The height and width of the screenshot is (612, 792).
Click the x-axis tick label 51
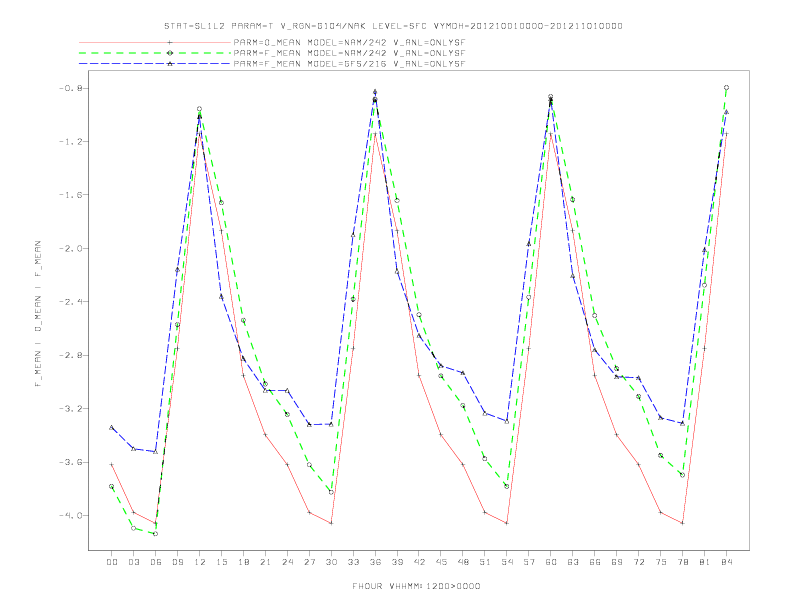[x=485, y=562]
